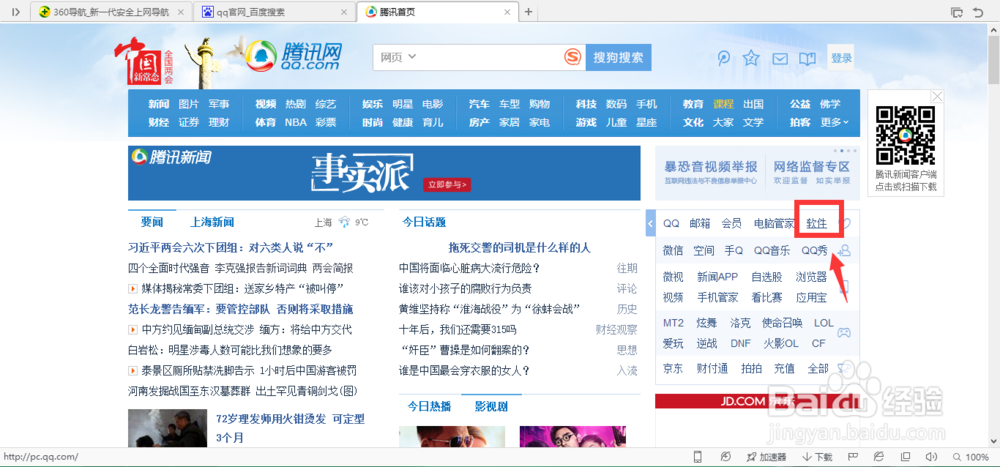
Task: Click the 腾讯网 QQ.com logo
Action: pyautogui.click(x=294, y=56)
